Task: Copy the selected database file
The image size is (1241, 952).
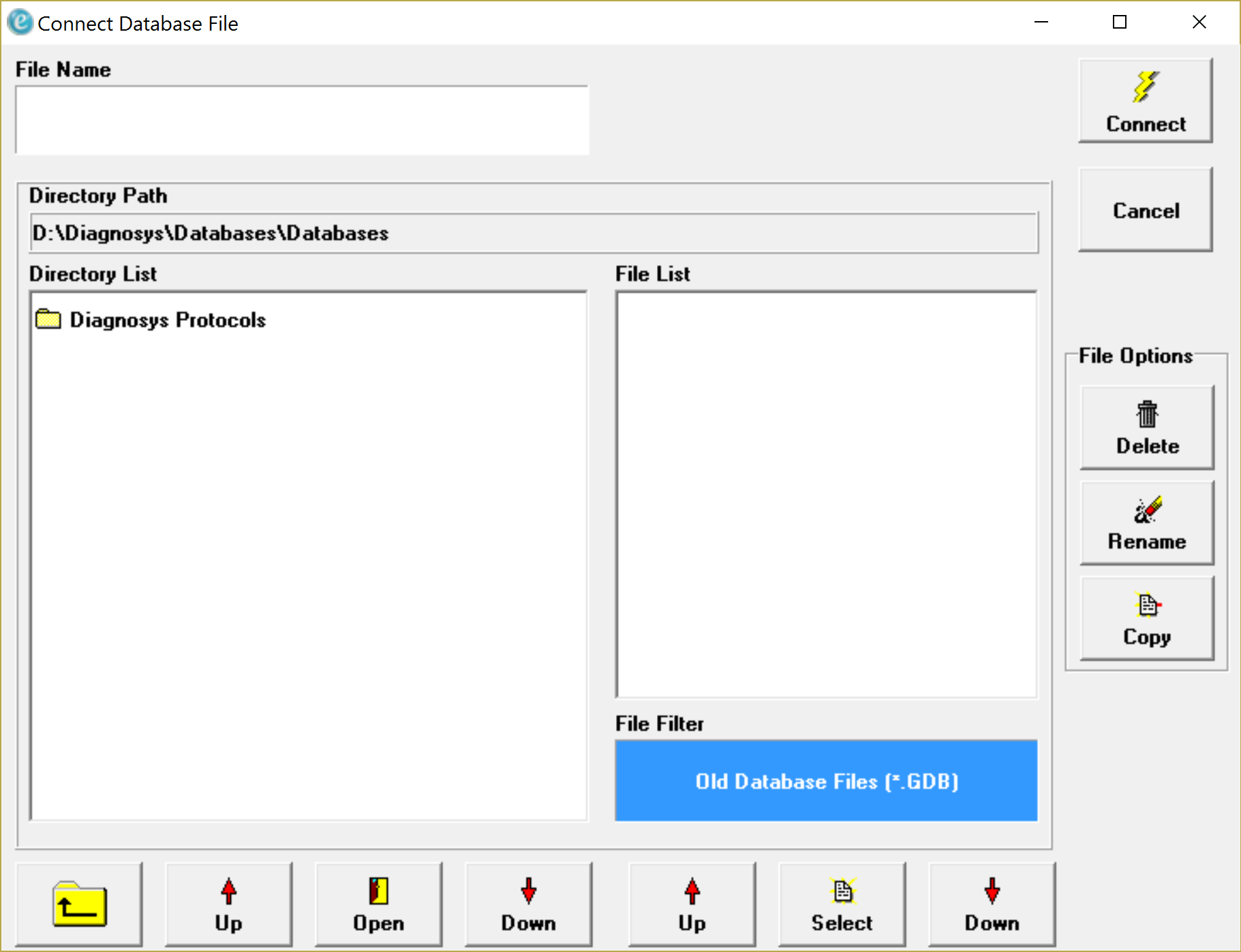Action: coord(1147,619)
